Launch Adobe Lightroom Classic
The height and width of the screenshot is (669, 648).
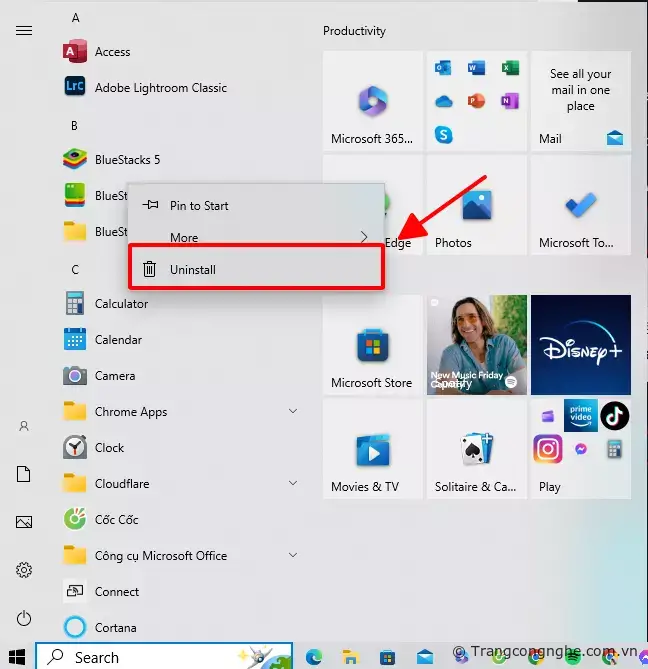(75, 88)
